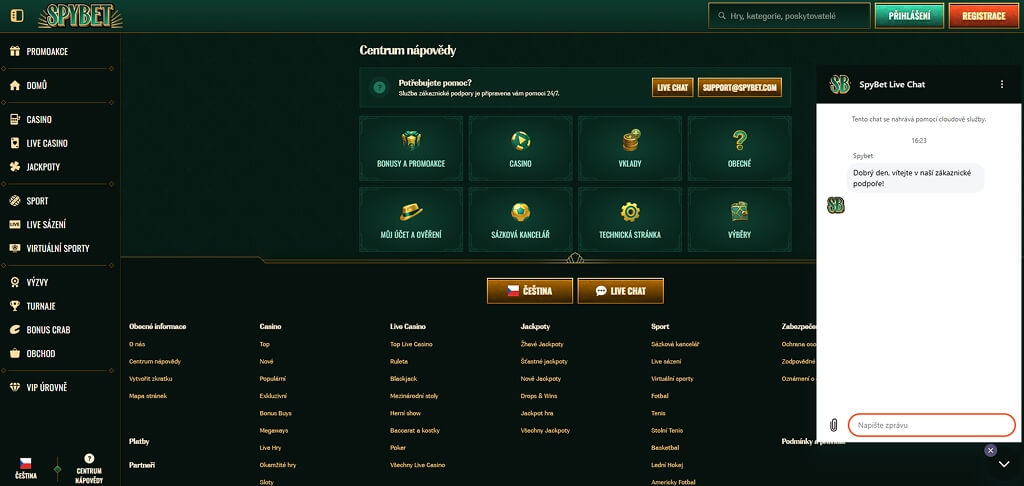The height and width of the screenshot is (486, 1024).
Task: Open VIP Úrovně diamond icon
Action: point(15,387)
